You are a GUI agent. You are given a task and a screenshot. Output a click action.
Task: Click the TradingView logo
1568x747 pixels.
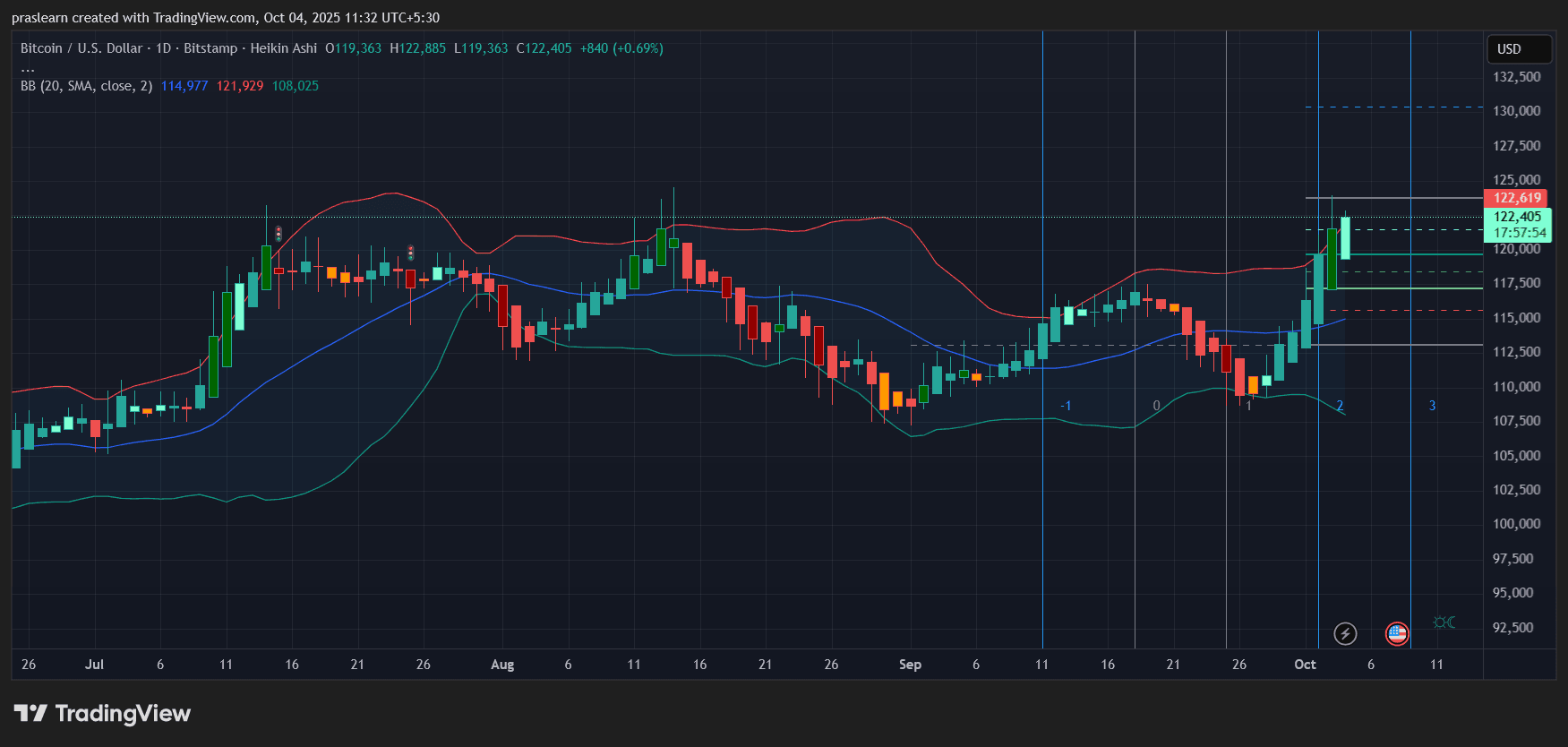tap(102, 714)
